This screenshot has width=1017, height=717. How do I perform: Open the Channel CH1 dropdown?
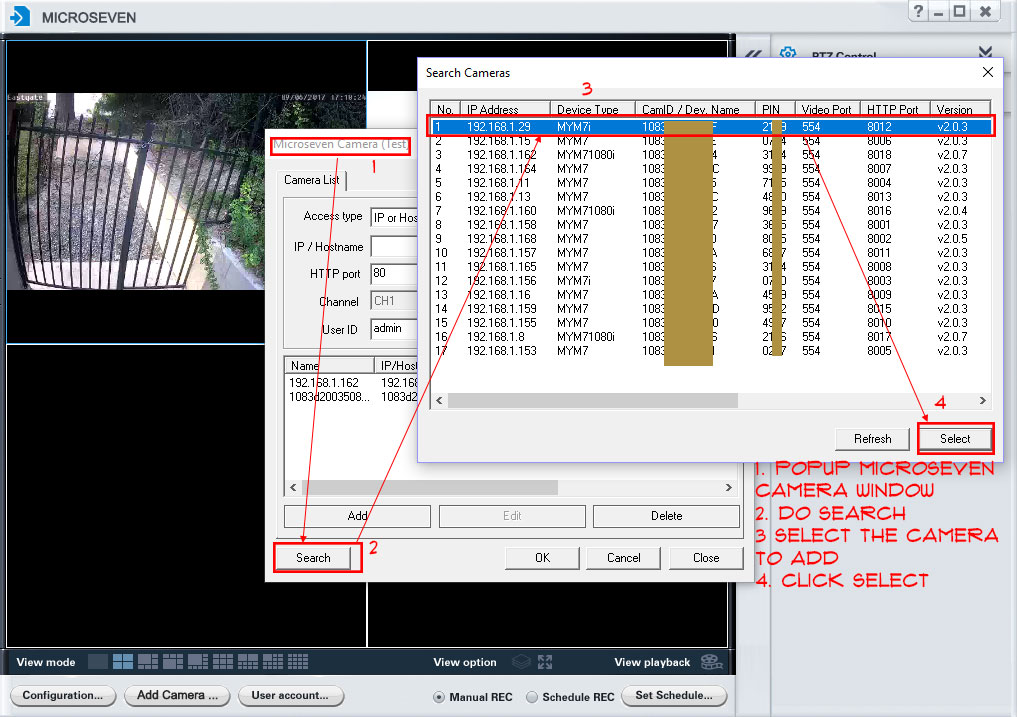(x=394, y=301)
